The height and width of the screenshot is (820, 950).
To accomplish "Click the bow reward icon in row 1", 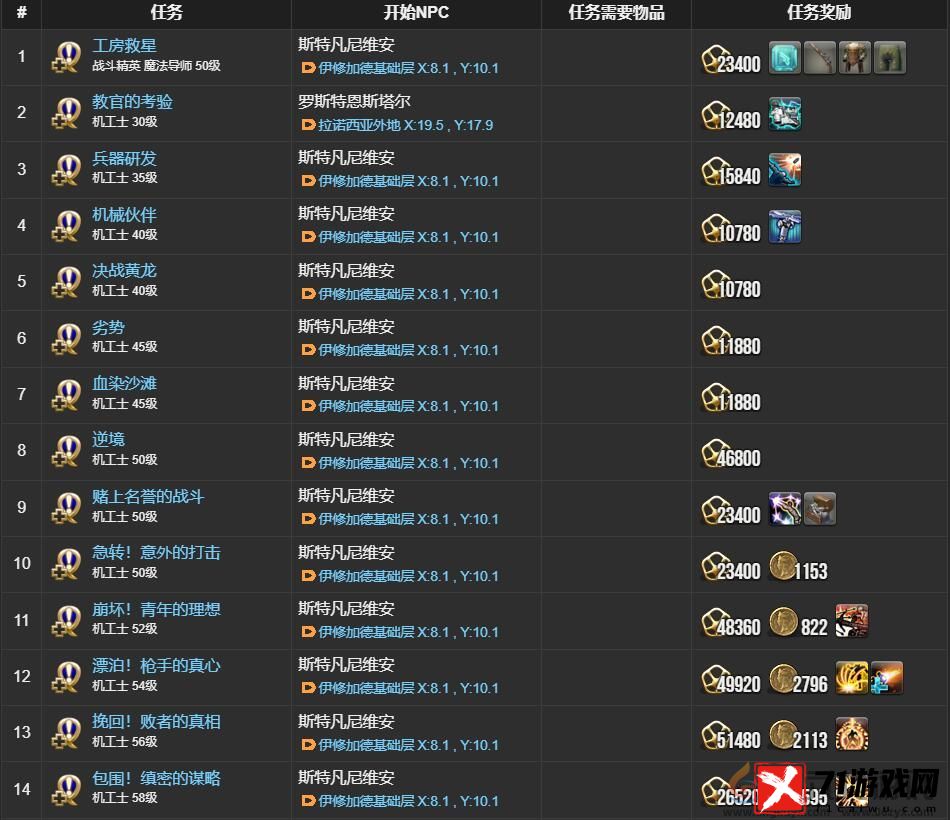I will pos(820,58).
